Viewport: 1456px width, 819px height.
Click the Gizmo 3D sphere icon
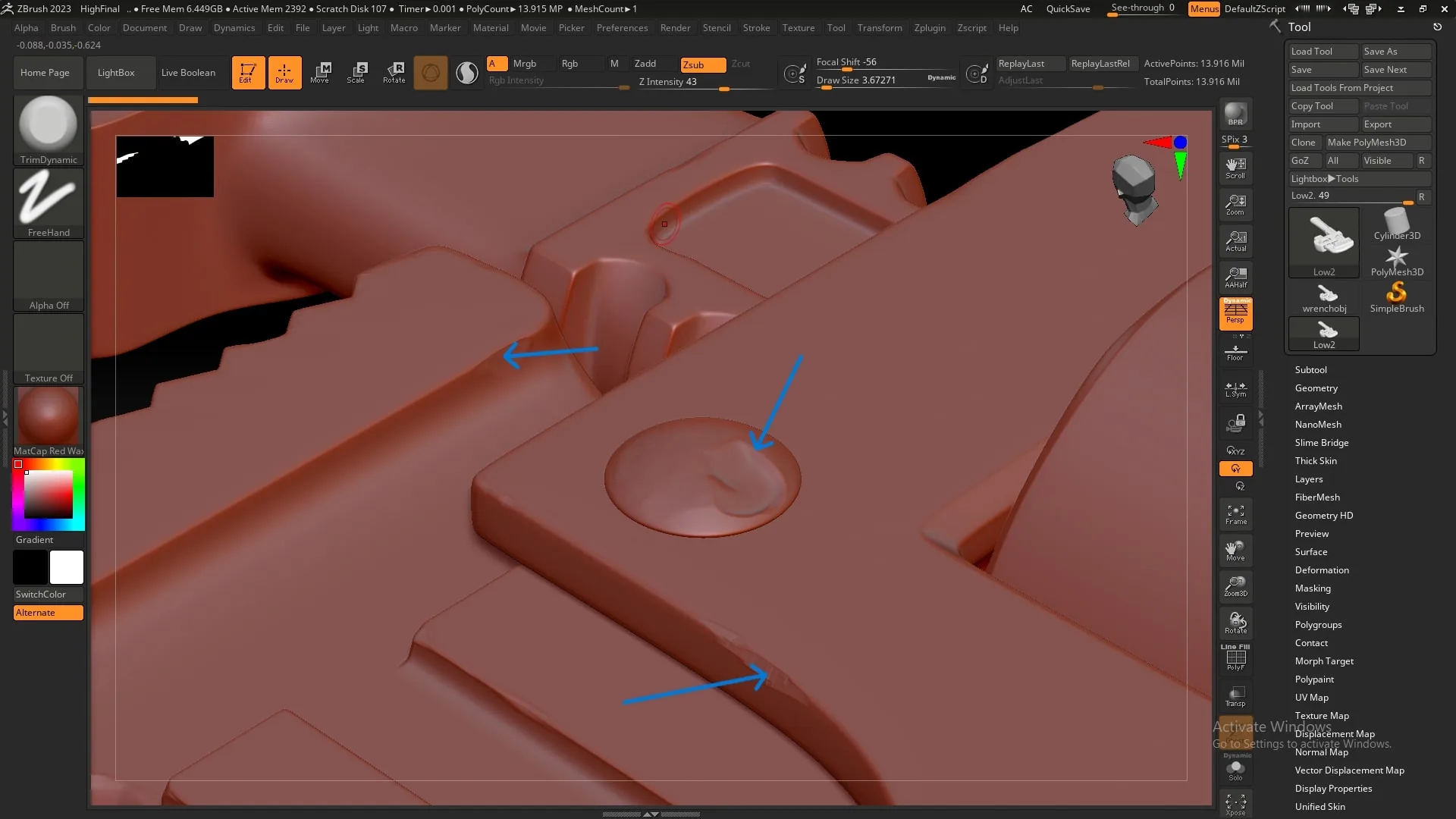coord(431,73)
